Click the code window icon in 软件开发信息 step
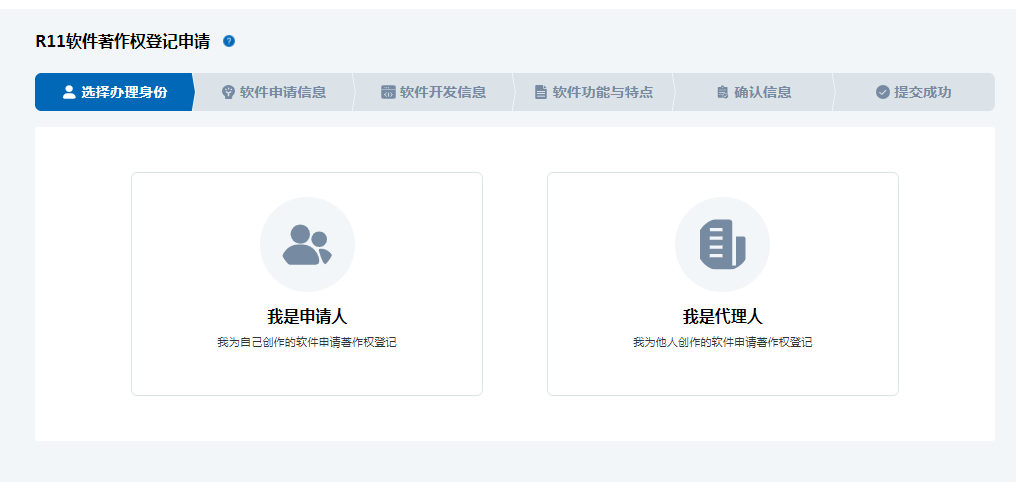Screen dimensions: 1016x482 point(388,92)
